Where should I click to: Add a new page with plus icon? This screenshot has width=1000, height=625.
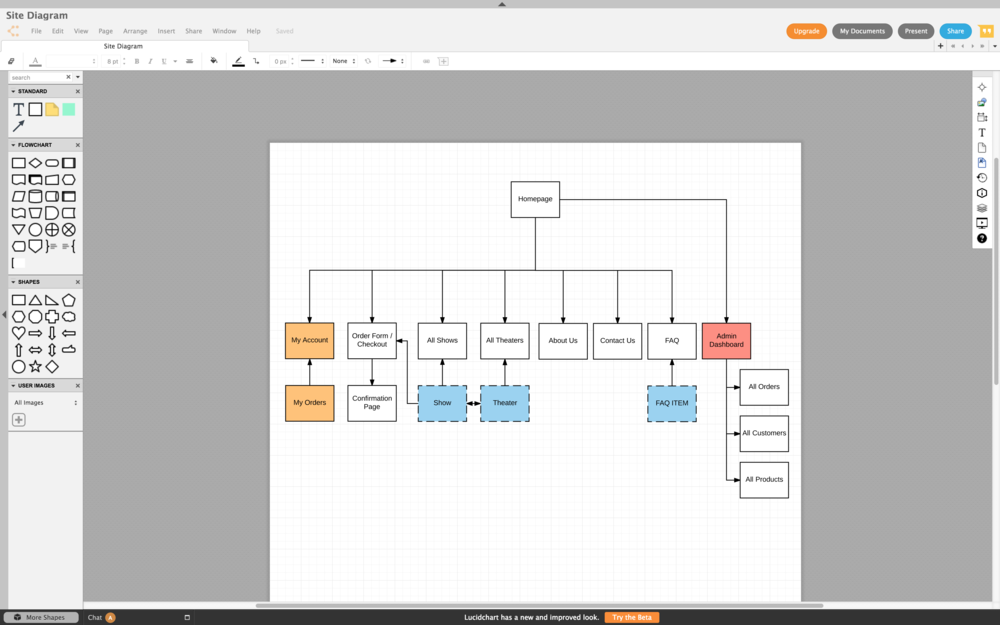940,46
